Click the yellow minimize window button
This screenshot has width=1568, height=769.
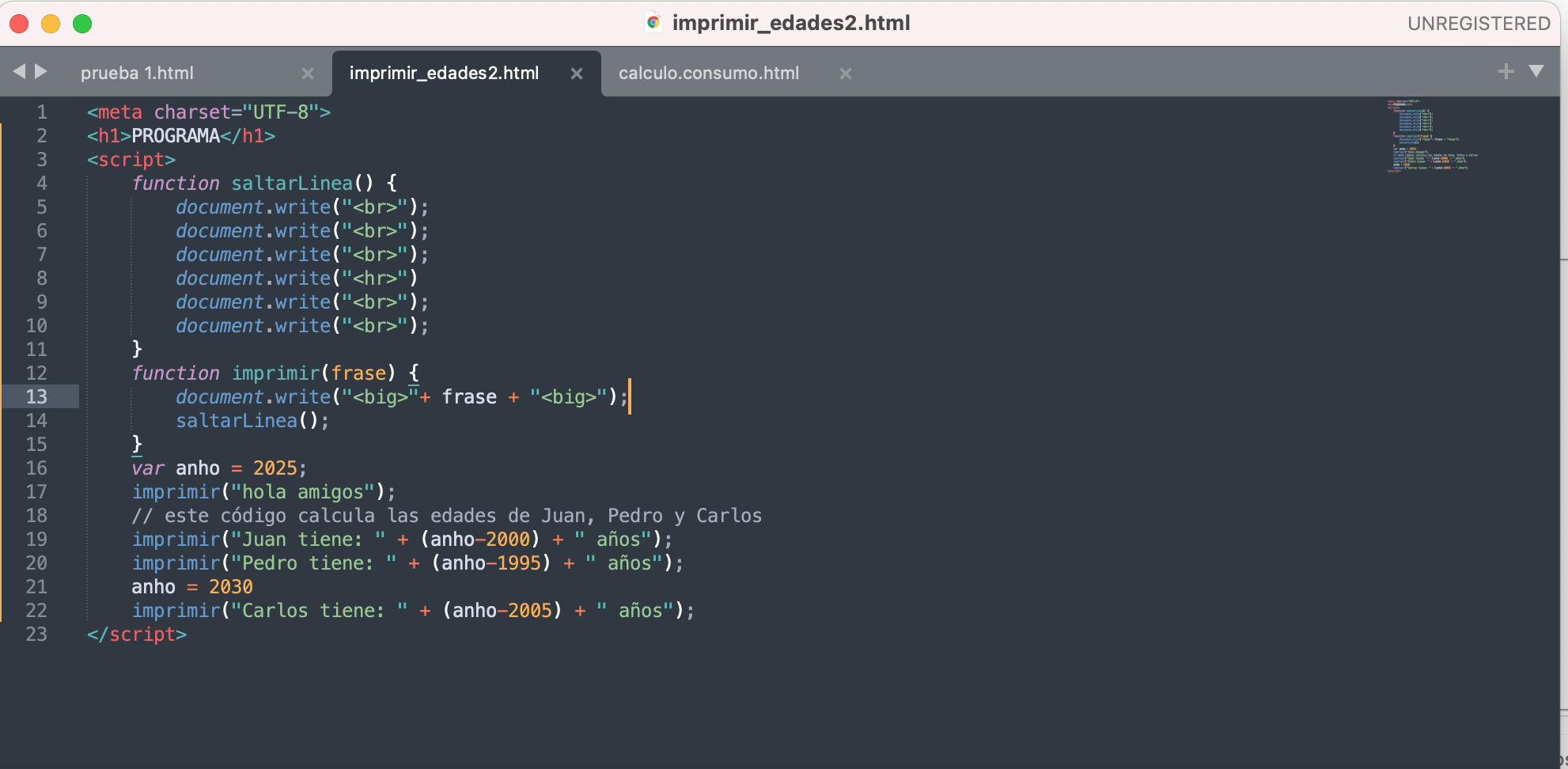pyautogui.click(x=51, y=24)
